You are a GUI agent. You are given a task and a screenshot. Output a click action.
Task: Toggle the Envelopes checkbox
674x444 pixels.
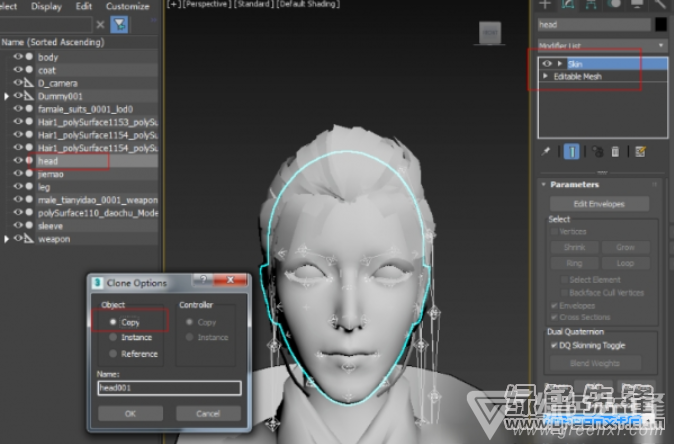click(x=555, y=306)
